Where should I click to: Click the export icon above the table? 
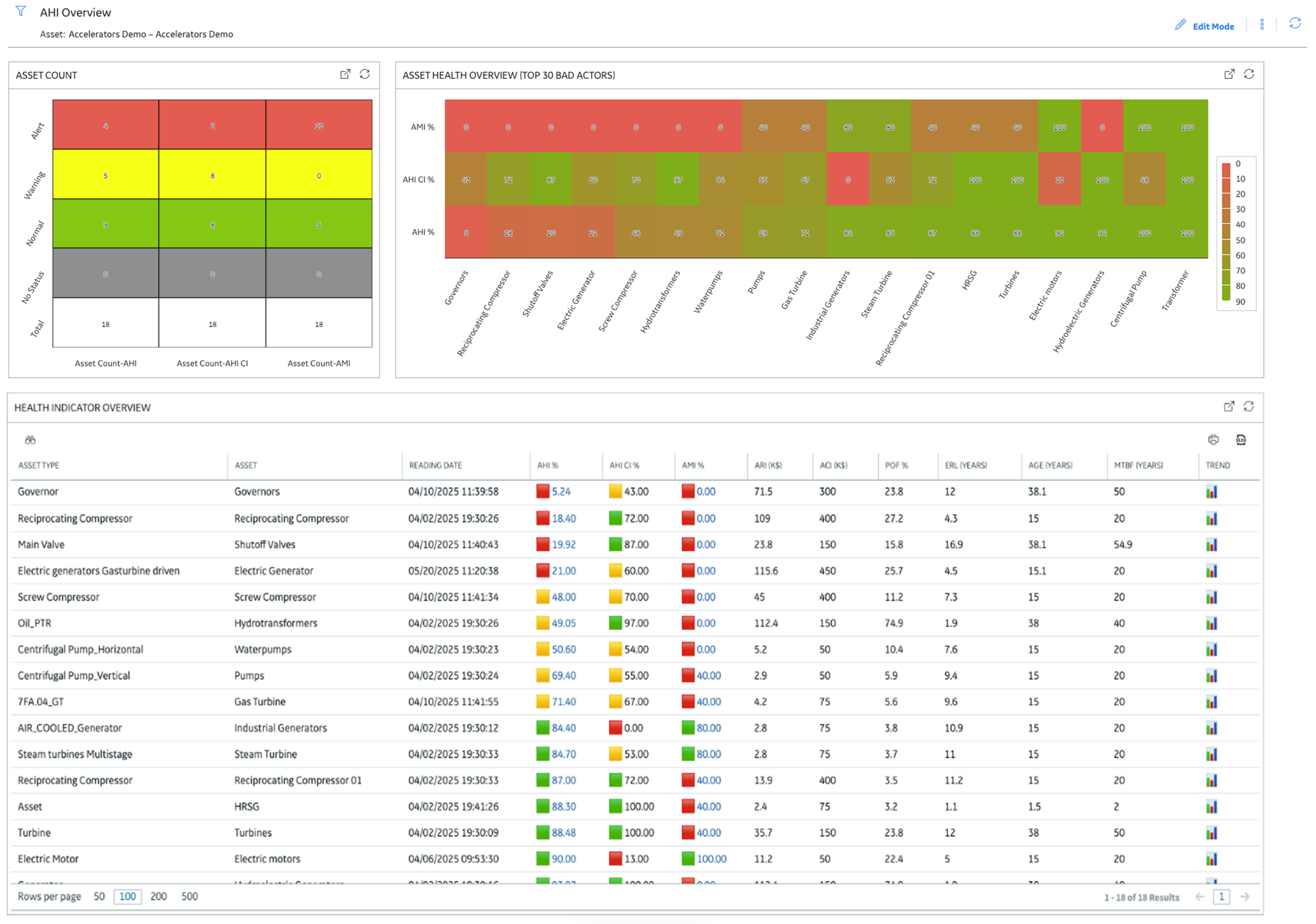point(1241,440)
